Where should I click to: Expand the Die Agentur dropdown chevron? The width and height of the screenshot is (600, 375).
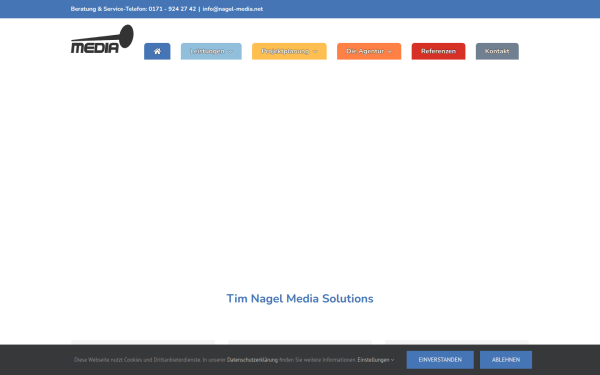click(390, 52)
